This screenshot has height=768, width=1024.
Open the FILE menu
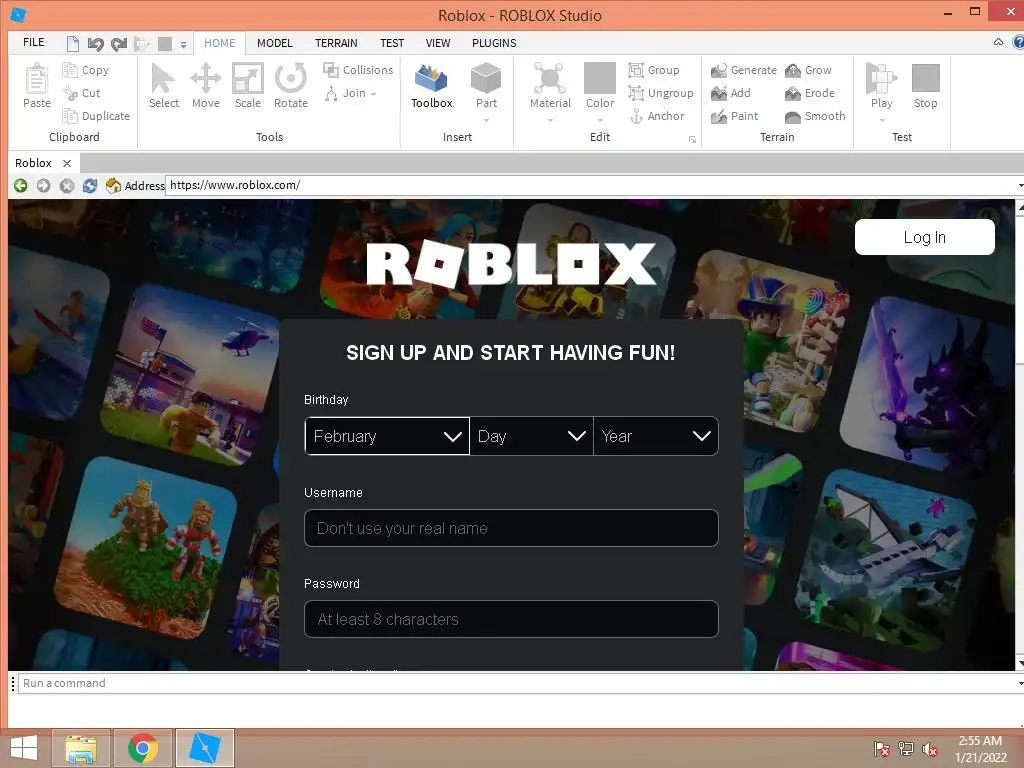tap(33, 42)
